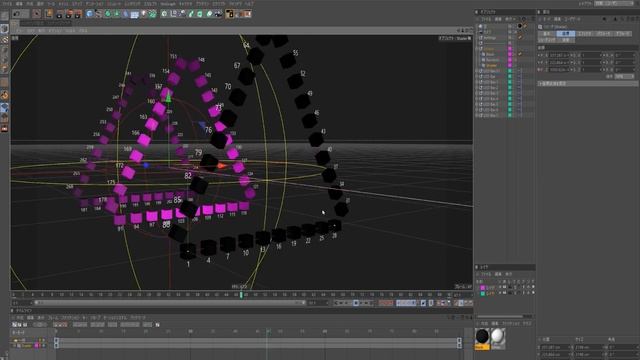Click the make-editable icon at left palette top
Image resolution: width=640 pixels, height=360 pixels.
(x=4, y=16)
